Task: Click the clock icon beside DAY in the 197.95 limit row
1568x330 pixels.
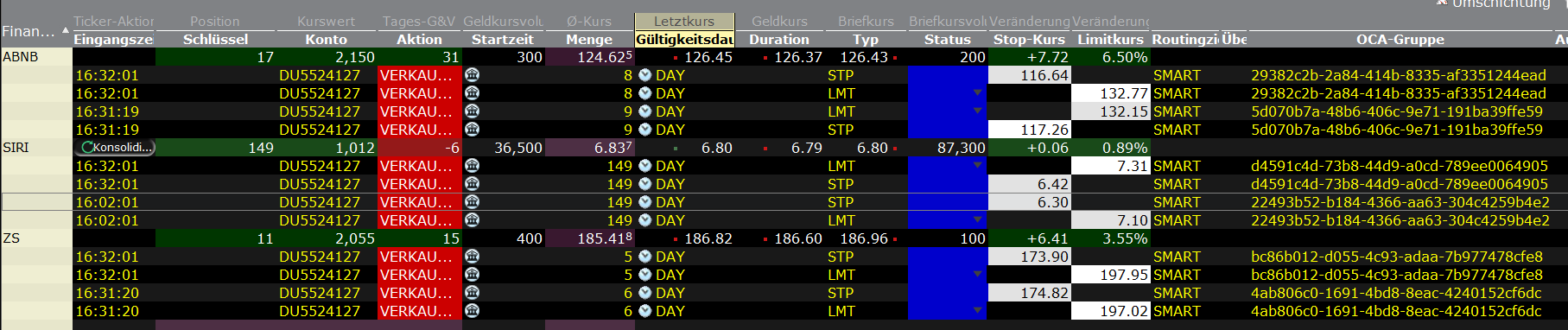Action: point(644,275)
